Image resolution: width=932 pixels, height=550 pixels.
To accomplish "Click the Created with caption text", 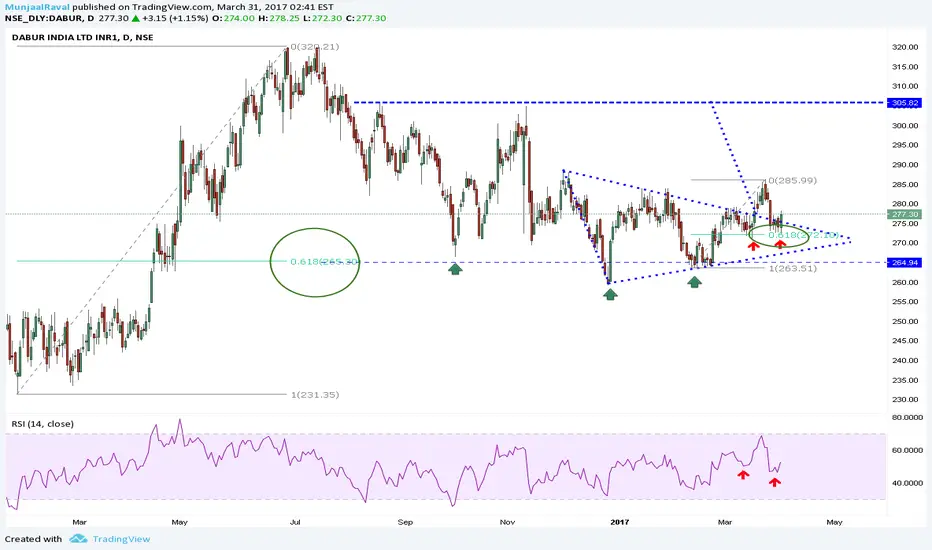I will point(33,539).
